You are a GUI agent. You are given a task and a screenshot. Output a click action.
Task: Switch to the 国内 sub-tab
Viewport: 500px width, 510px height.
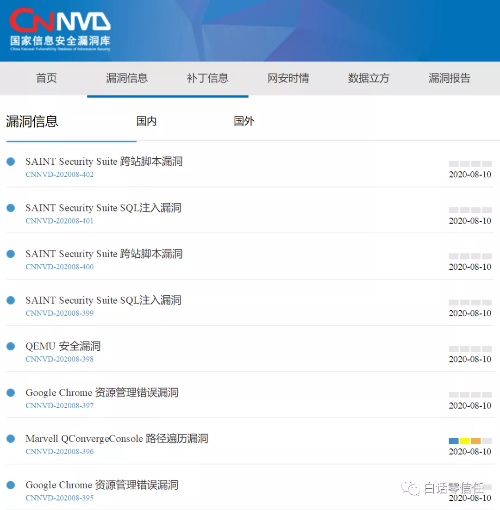tap(146, 121)
